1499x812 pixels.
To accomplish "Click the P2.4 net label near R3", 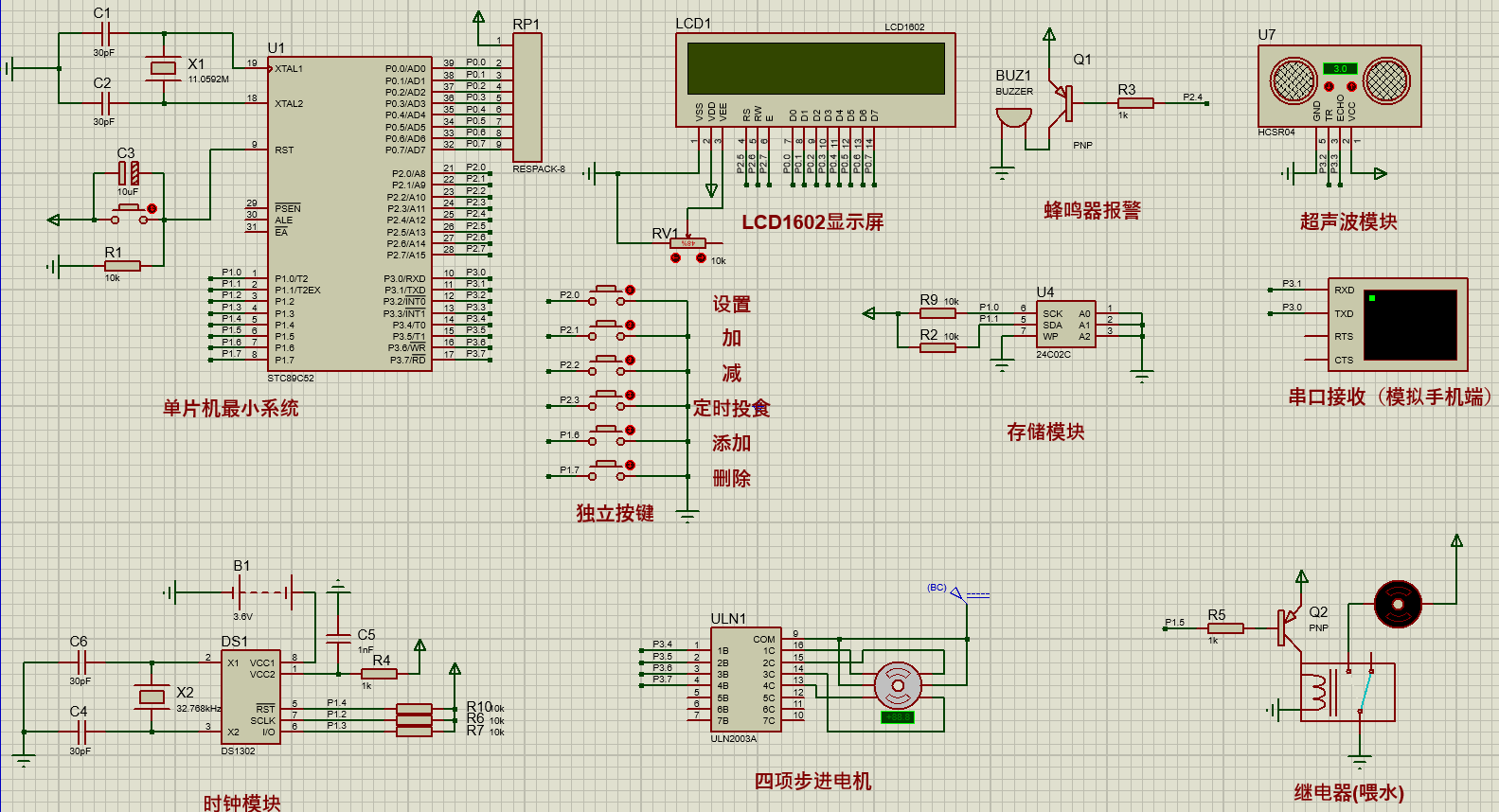I will (1192, 97).
